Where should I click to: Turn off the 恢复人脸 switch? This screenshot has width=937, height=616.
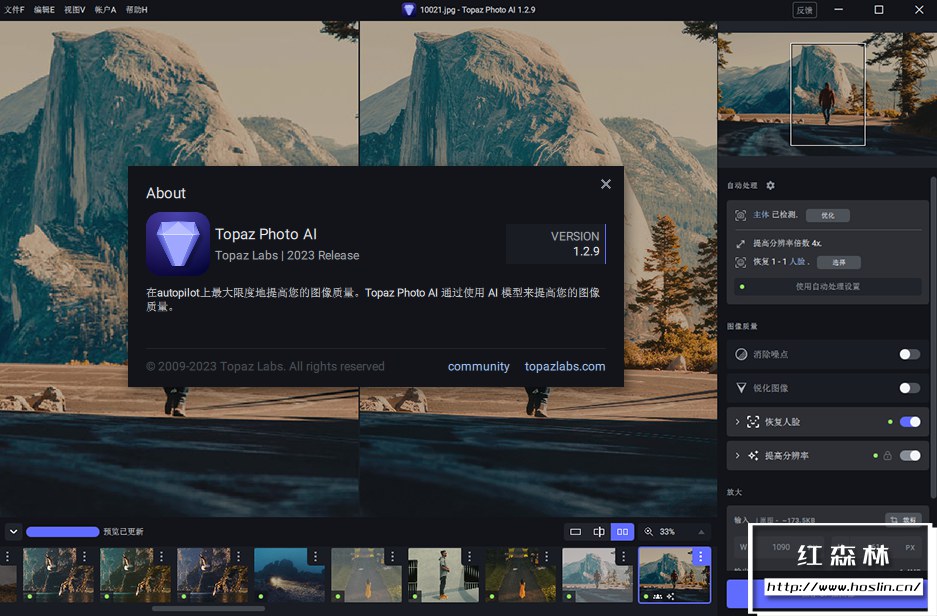pyautogui.click(x=910, y=422)
